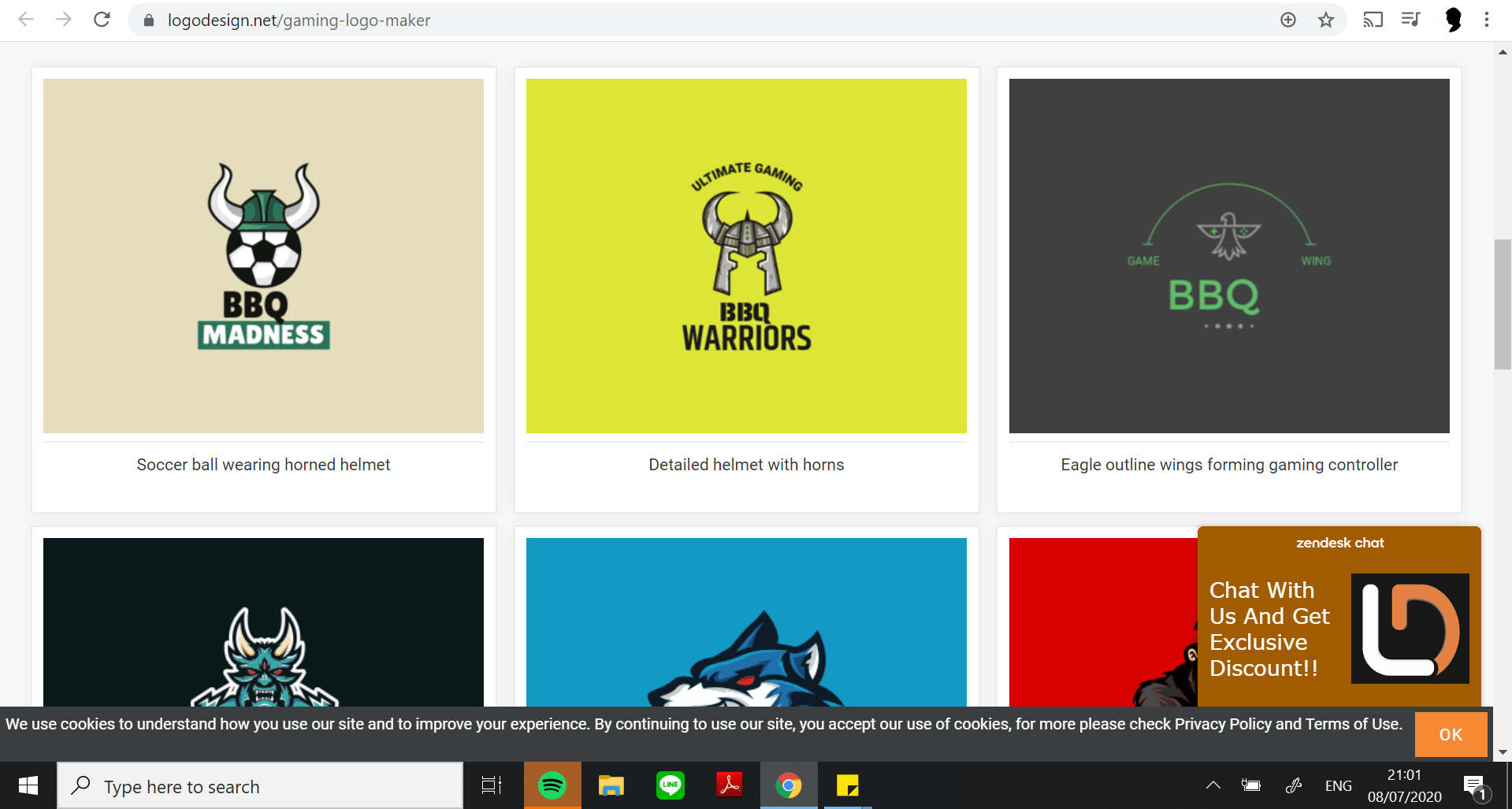Click the page vertical scrollbar thumb
This screenshot has height=809, width=1512.
click(1503, 303)
